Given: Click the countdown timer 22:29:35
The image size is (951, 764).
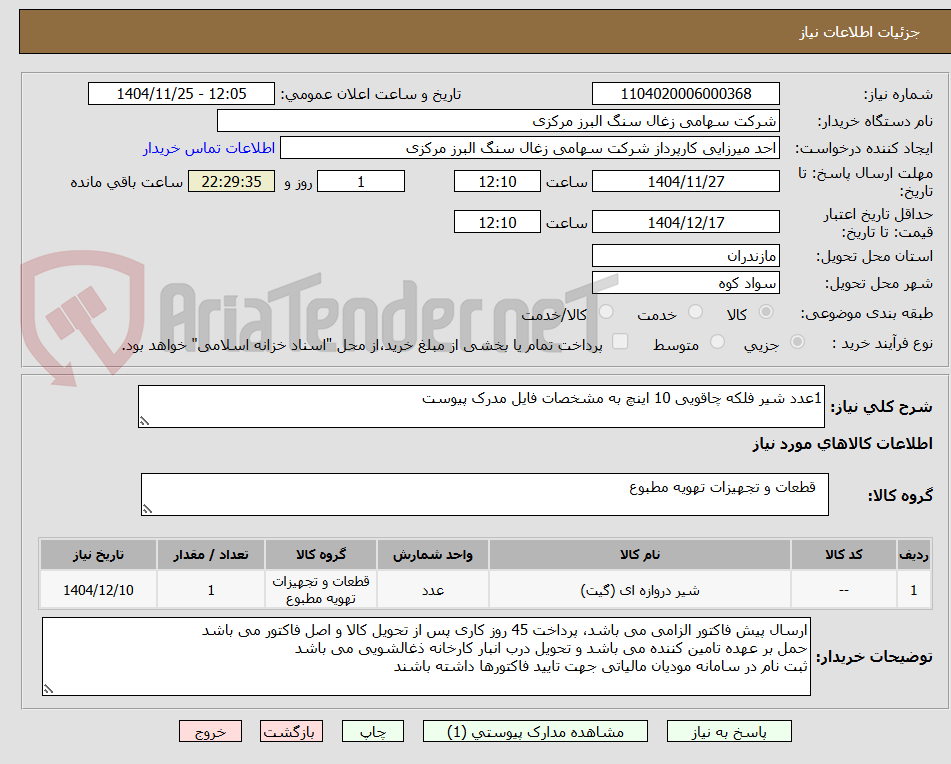Looking at the screenshot, I should pyautogui.click(x=231, y=181).
